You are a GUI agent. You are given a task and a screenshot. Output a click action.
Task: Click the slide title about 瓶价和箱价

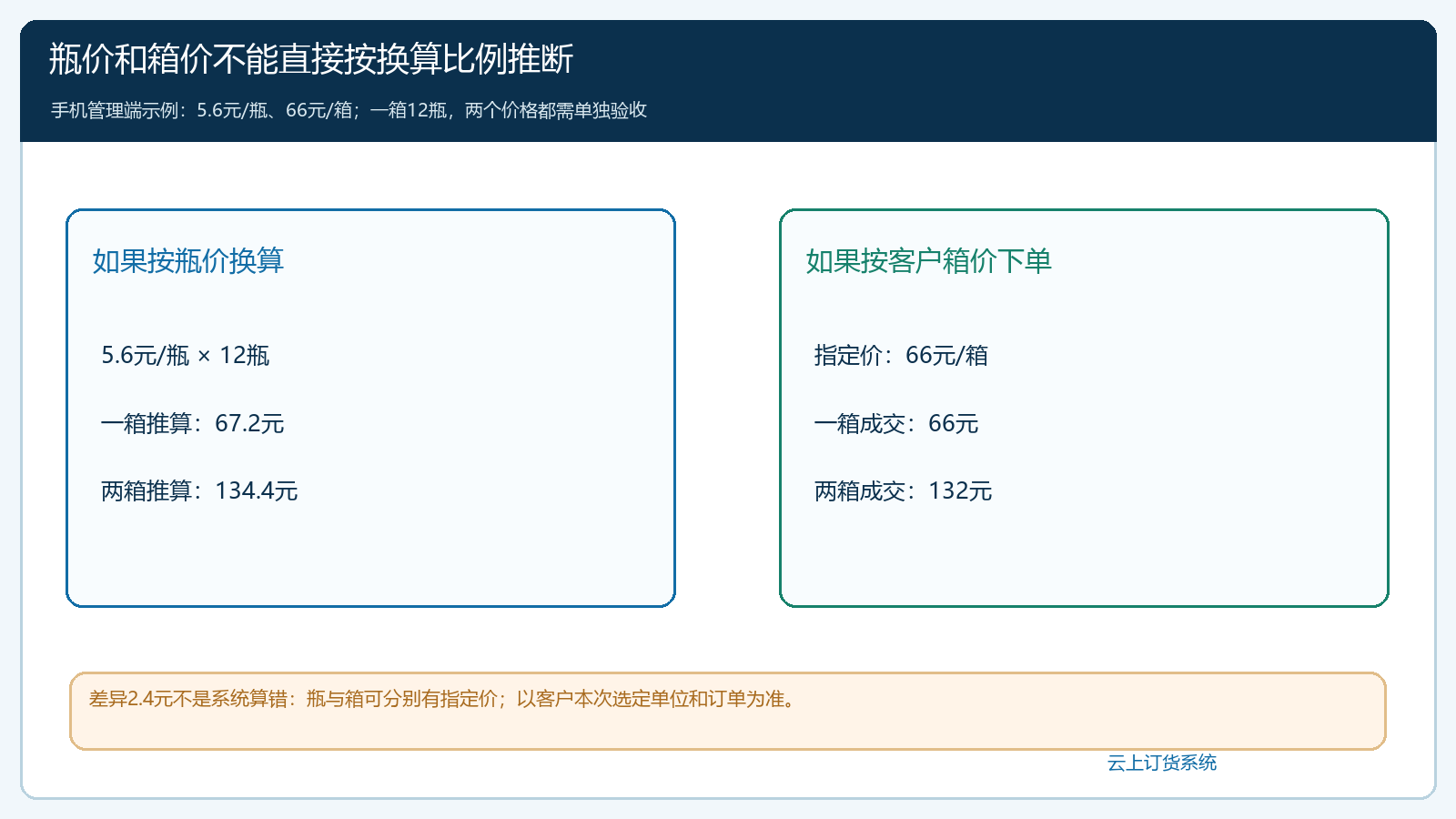click(x=310, y=59)
